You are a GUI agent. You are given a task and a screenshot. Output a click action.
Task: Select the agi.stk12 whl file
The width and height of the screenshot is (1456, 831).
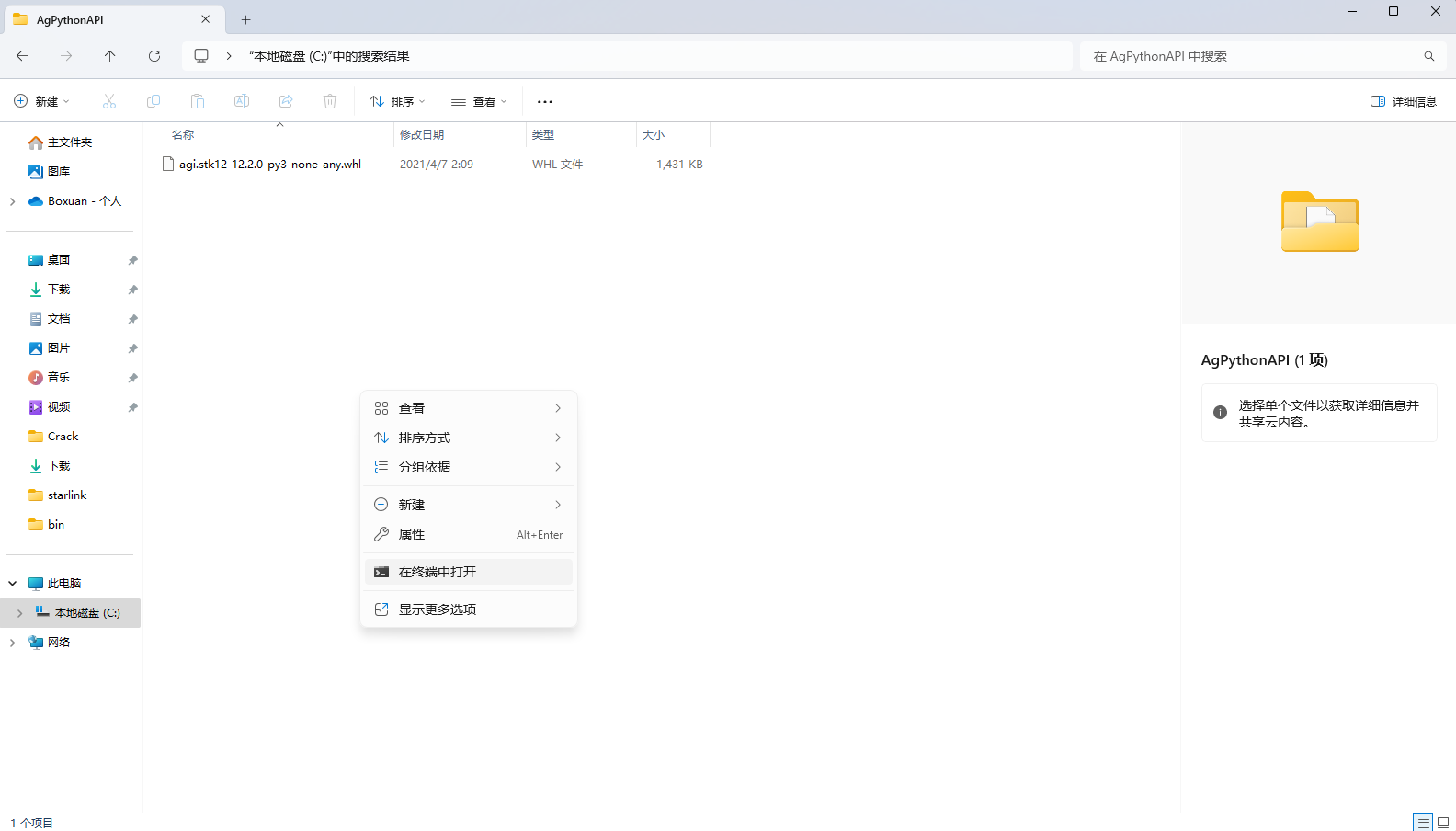point(269,165)
